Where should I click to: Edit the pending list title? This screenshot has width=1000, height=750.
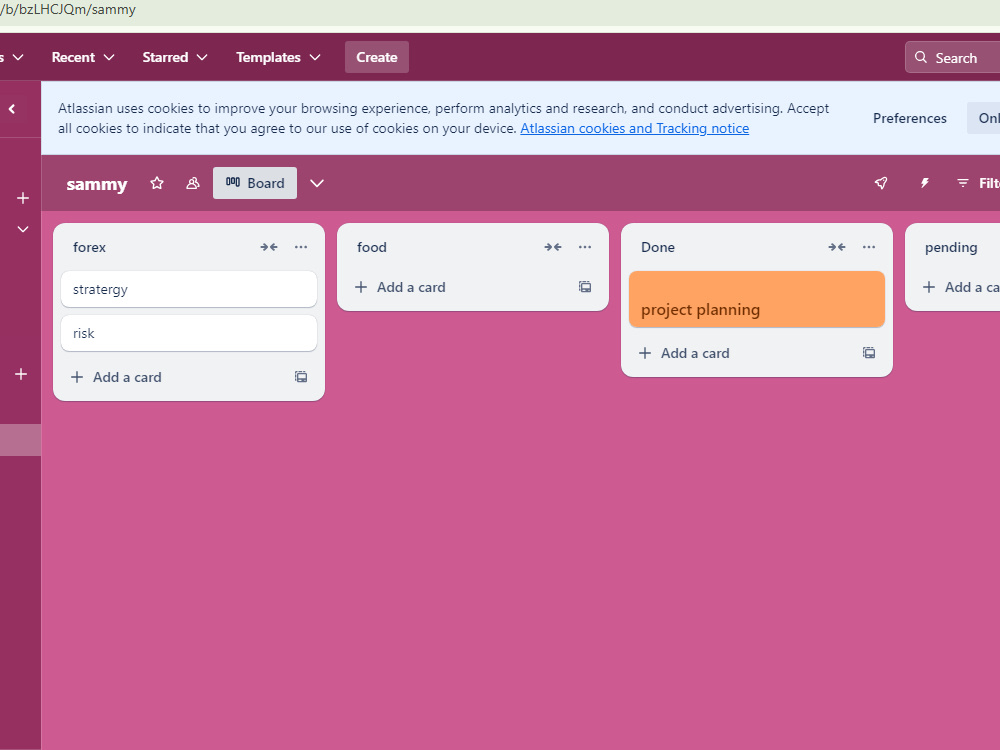[x=951, y=247]
